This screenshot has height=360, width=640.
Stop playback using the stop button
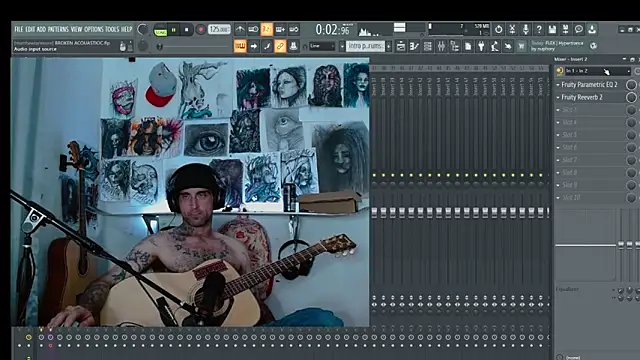point(187,30)
